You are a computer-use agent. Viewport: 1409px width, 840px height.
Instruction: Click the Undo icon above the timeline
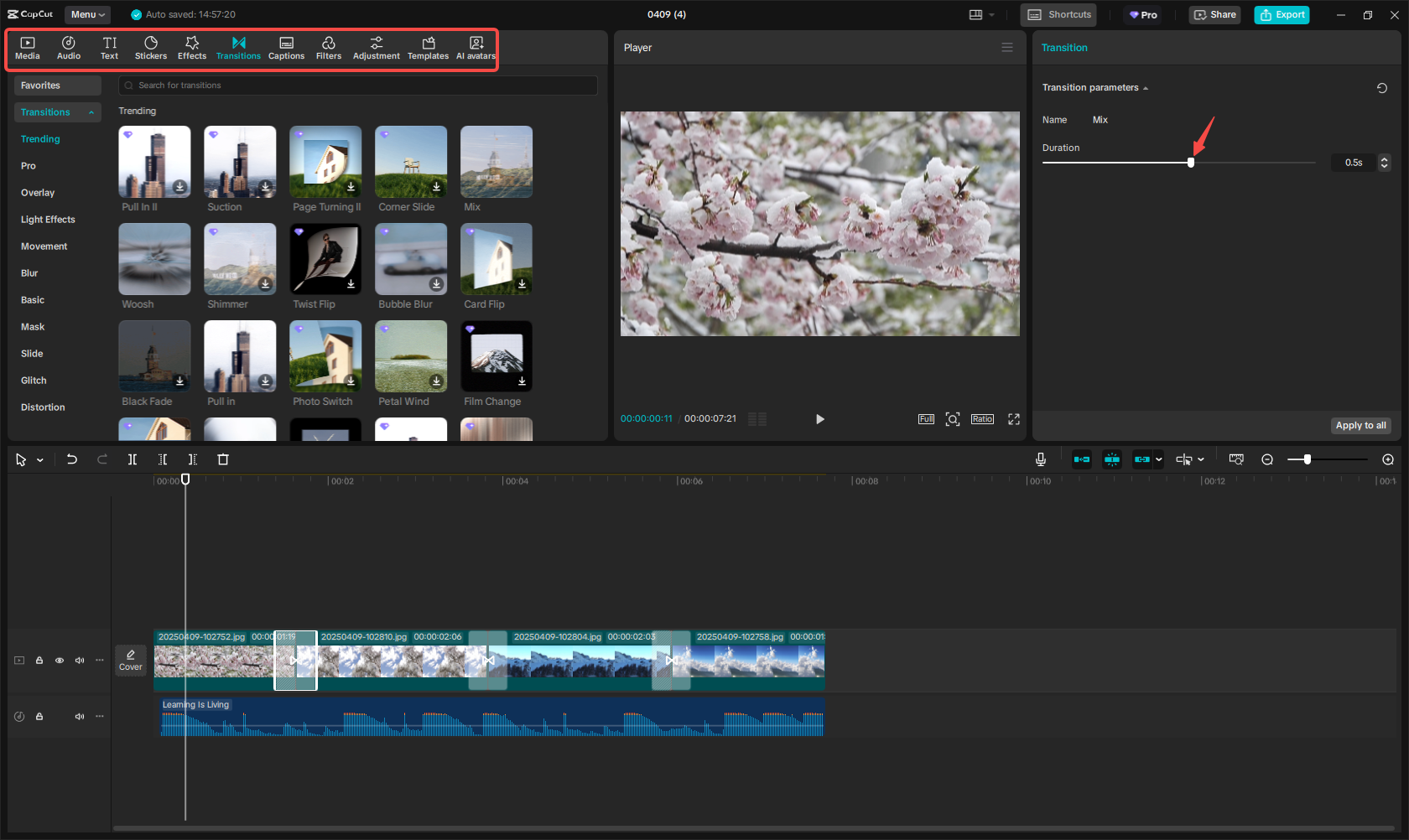[72, 459]
